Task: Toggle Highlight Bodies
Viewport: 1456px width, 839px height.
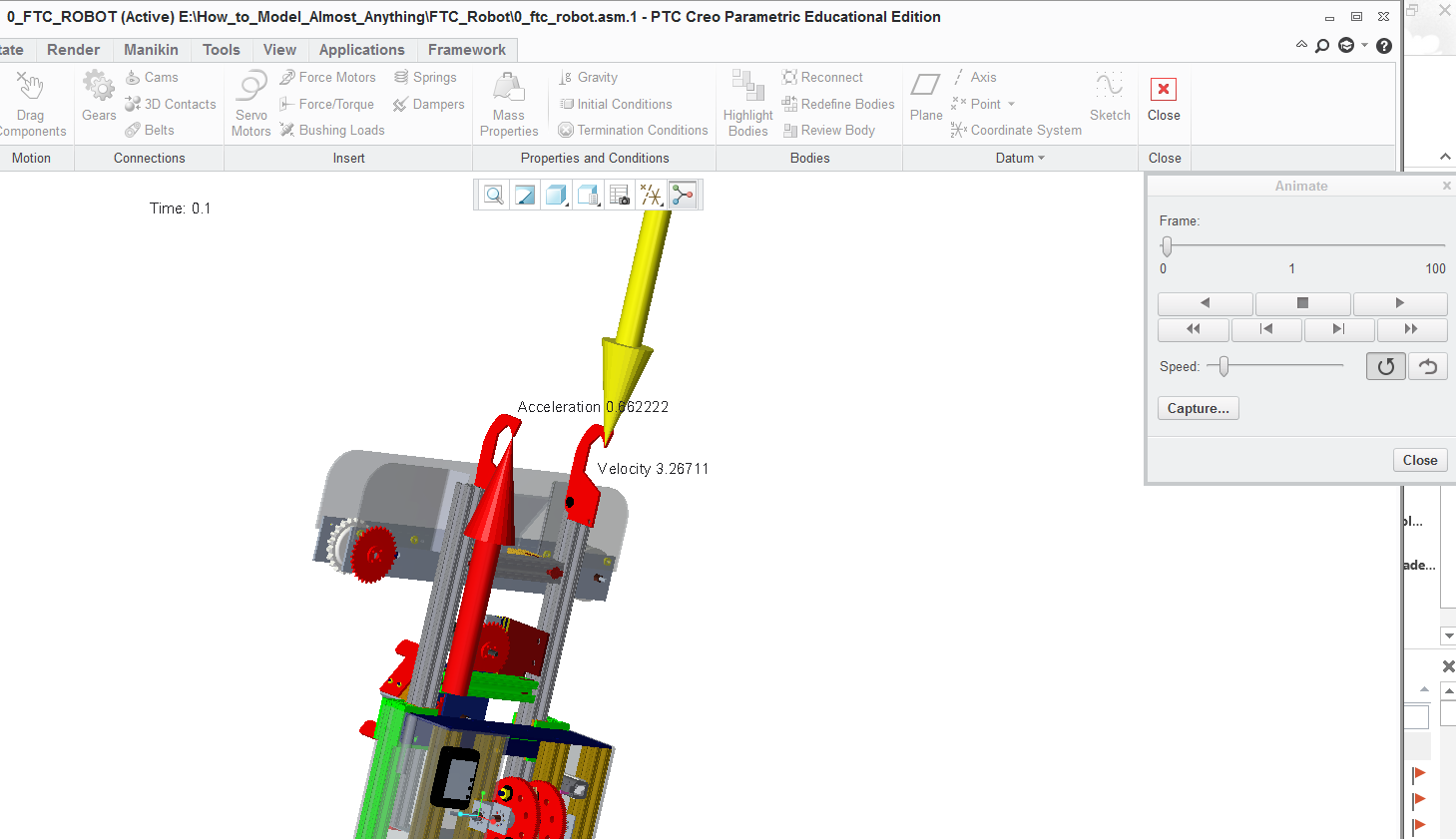Action: [748, 104]
